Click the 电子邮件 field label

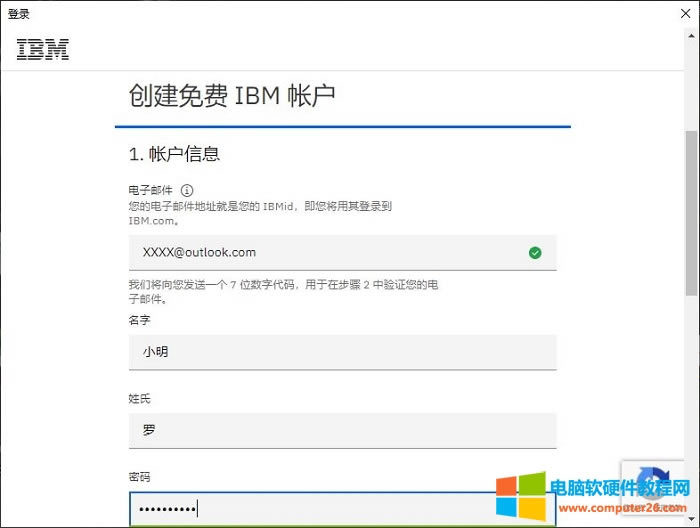(151, 190)
